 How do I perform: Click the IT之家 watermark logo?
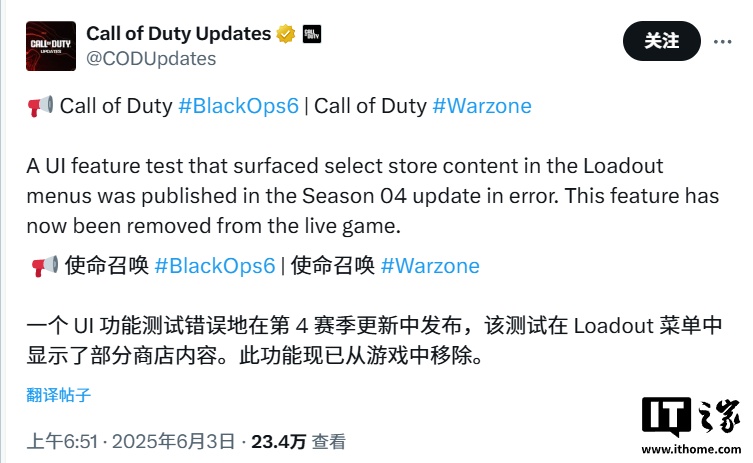pyautogui.click(x=692, y=416)
